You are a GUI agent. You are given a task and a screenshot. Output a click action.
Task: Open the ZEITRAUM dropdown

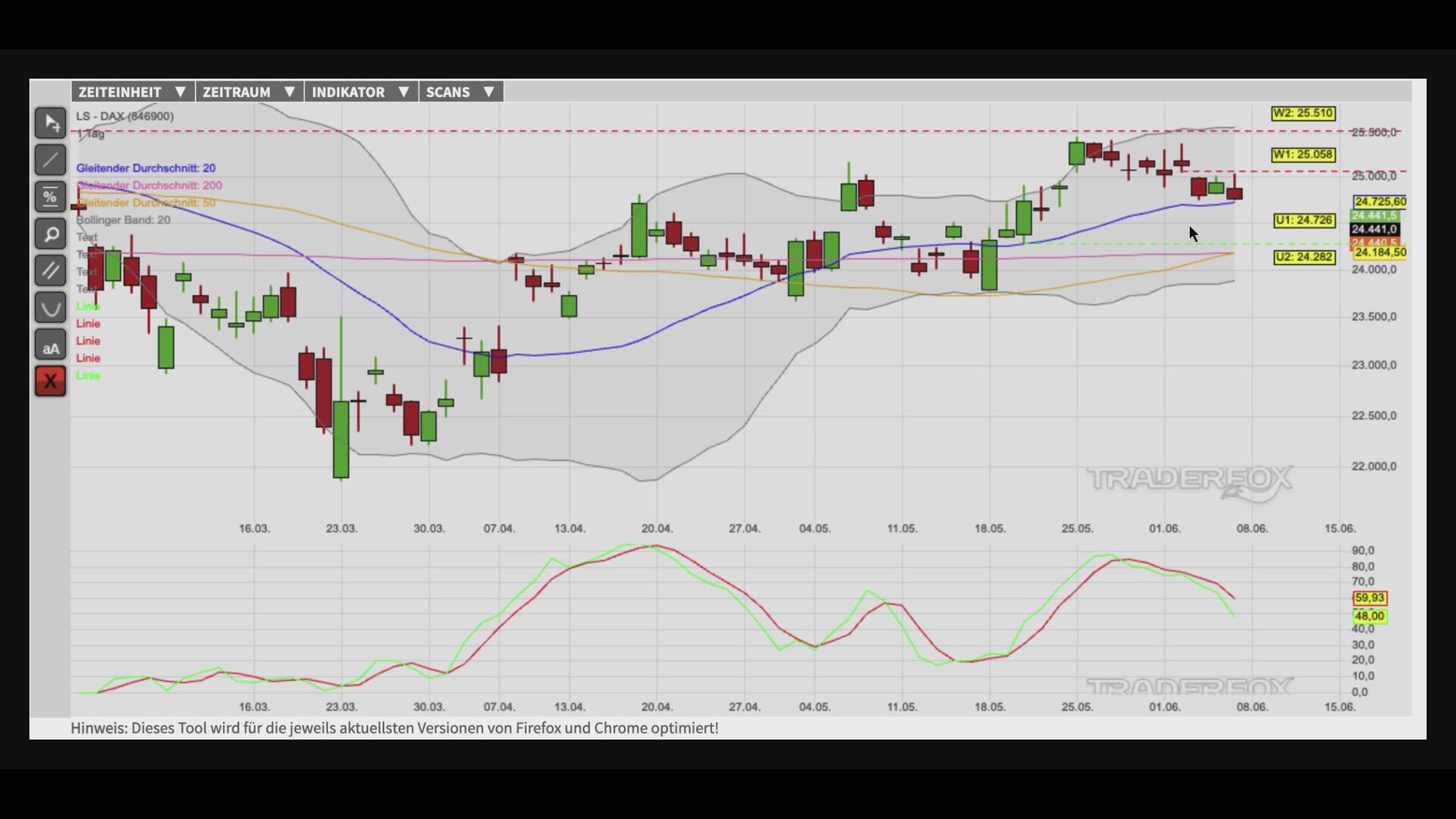pos(249,92)
